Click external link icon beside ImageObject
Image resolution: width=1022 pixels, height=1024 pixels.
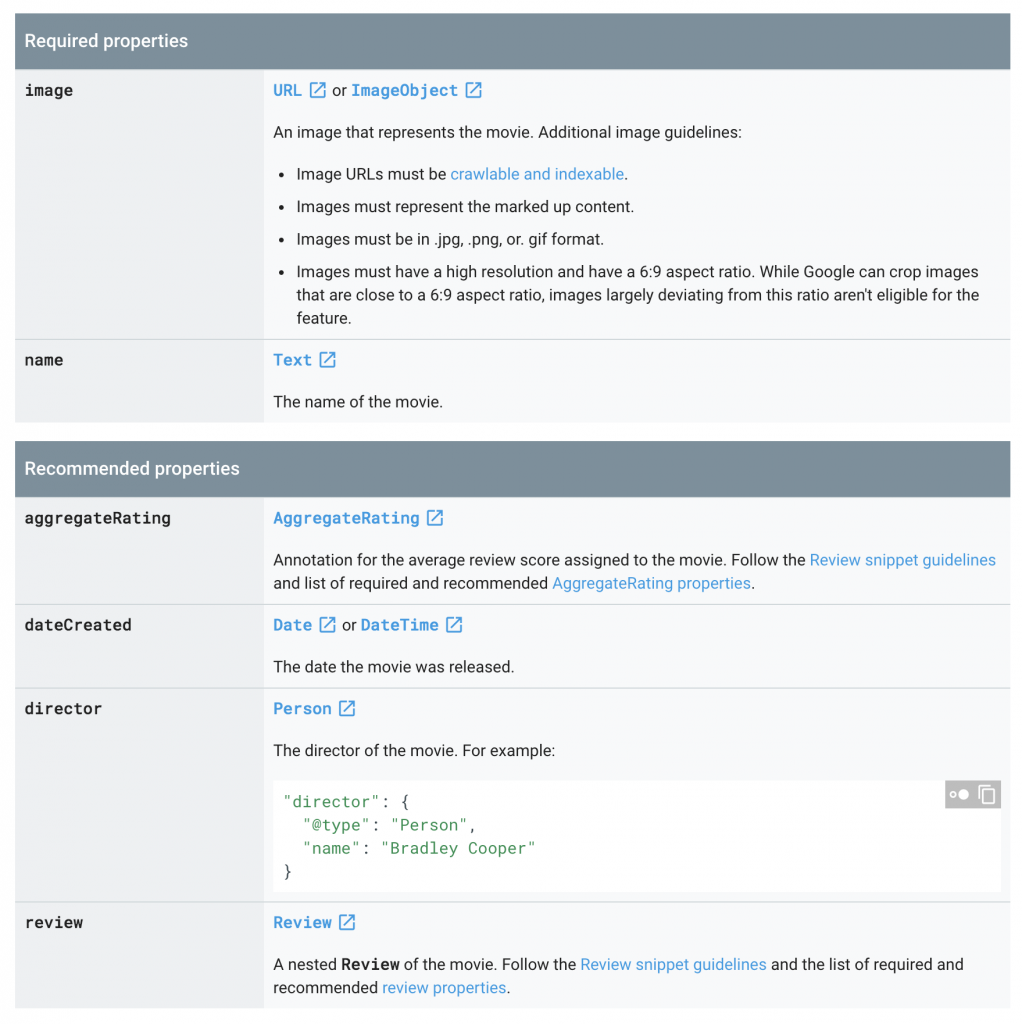pos(473,90)
